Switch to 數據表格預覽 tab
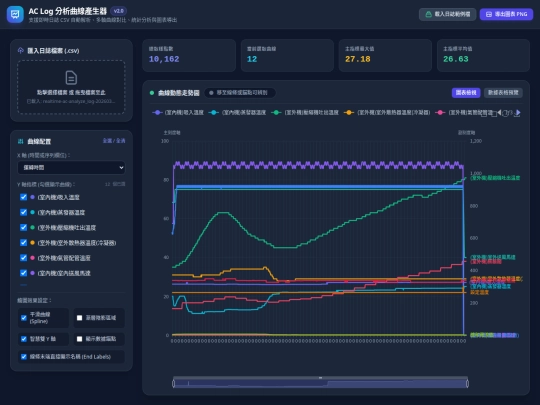This screenshot has height=405, width=540. tap(503, 93)
